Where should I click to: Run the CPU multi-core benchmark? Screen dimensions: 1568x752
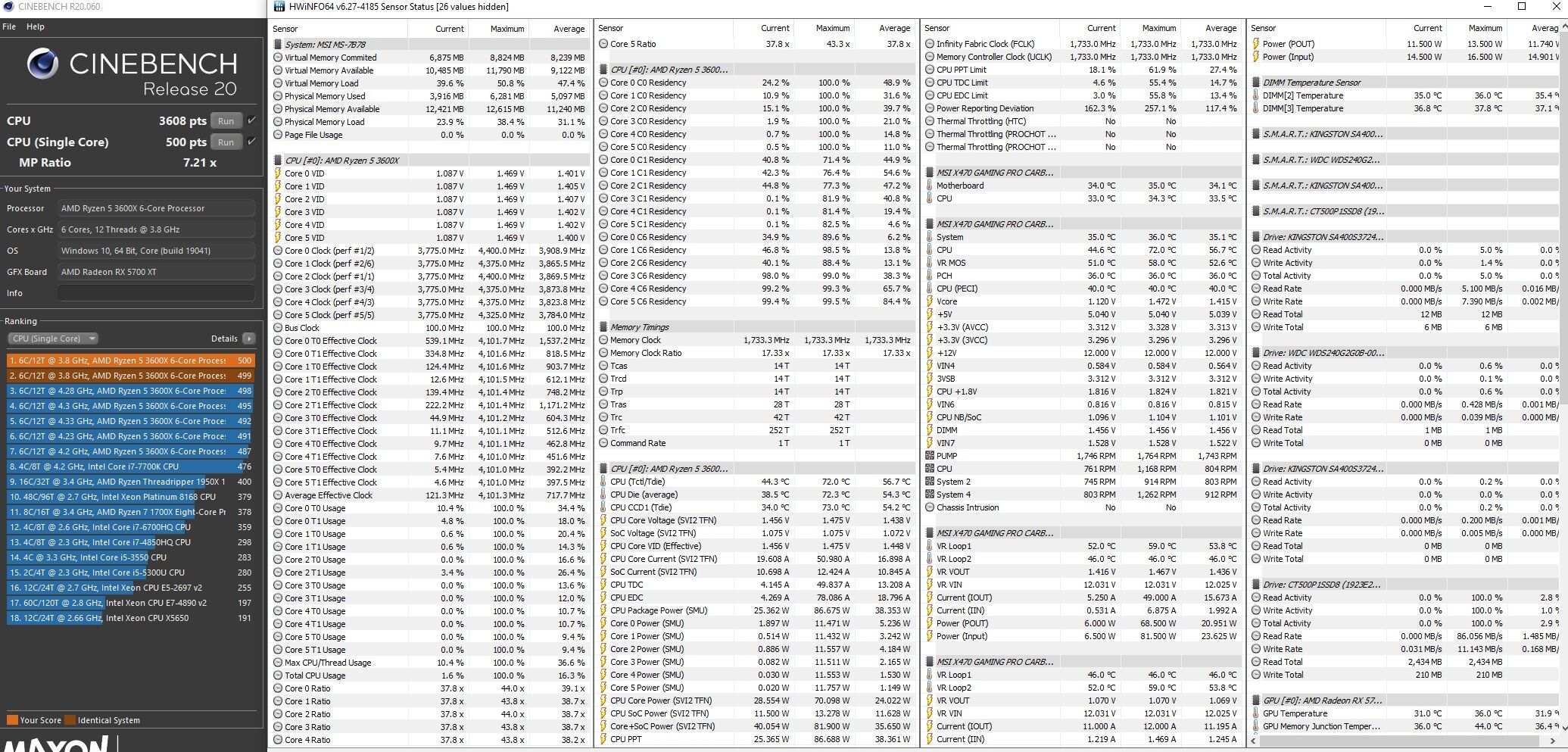226,120
